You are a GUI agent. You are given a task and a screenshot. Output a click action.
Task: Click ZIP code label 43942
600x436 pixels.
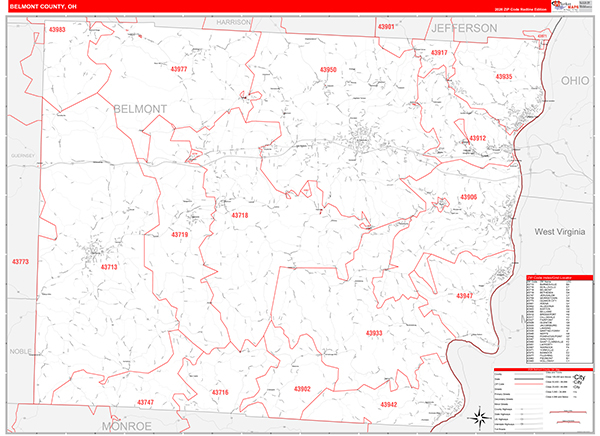click(388, 404)
